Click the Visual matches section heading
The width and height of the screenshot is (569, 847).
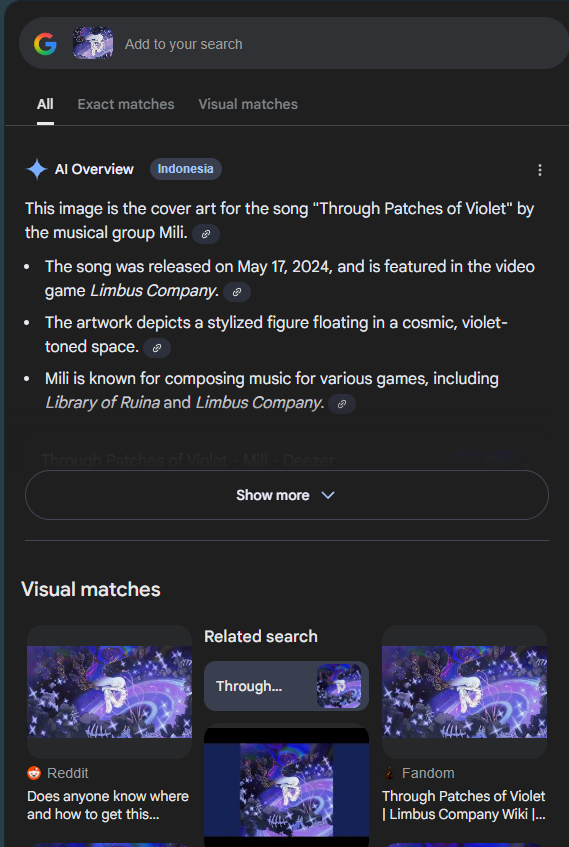point(91,589)
